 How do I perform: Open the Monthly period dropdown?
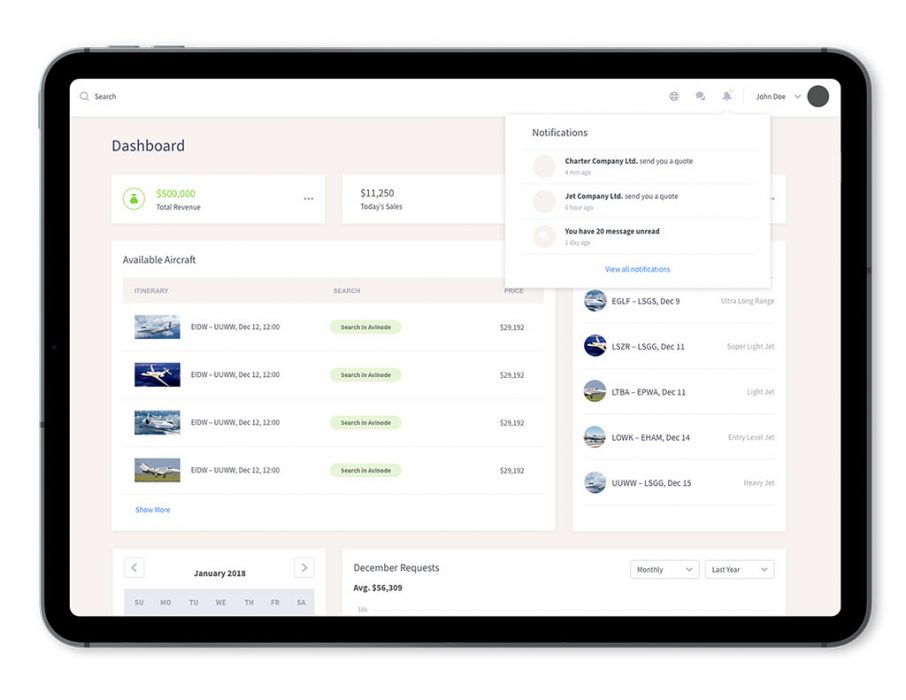point(664,569)
